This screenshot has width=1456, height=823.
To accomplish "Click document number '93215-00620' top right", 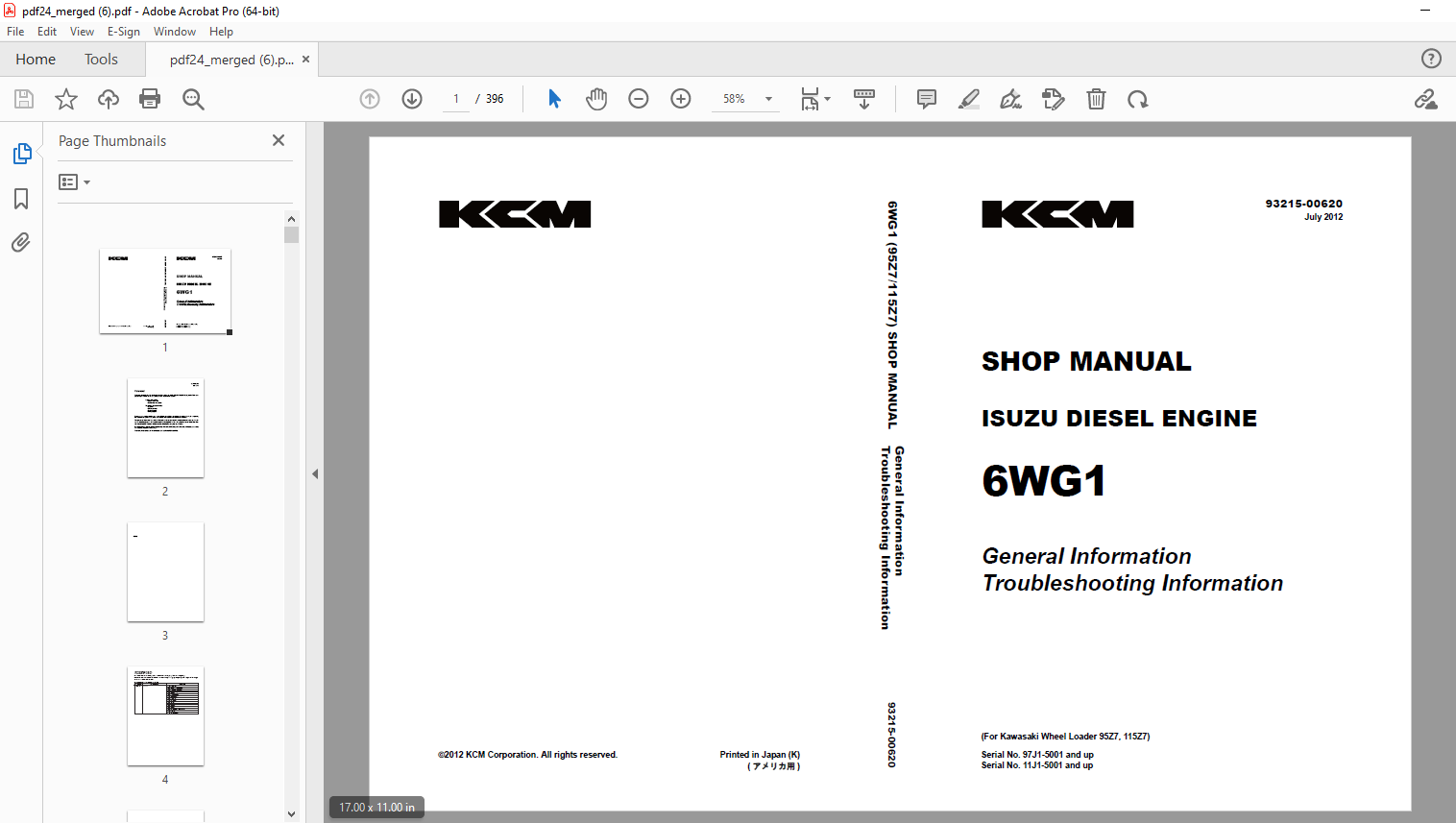I will coord(1303,204).
